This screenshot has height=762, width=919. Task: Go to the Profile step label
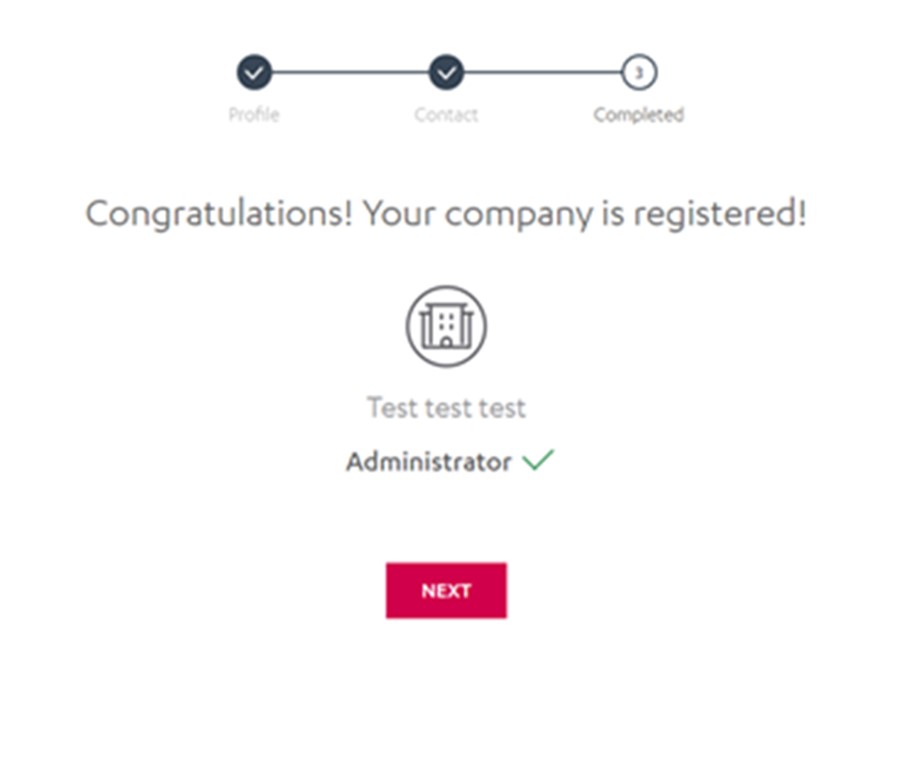click(254, 115)
